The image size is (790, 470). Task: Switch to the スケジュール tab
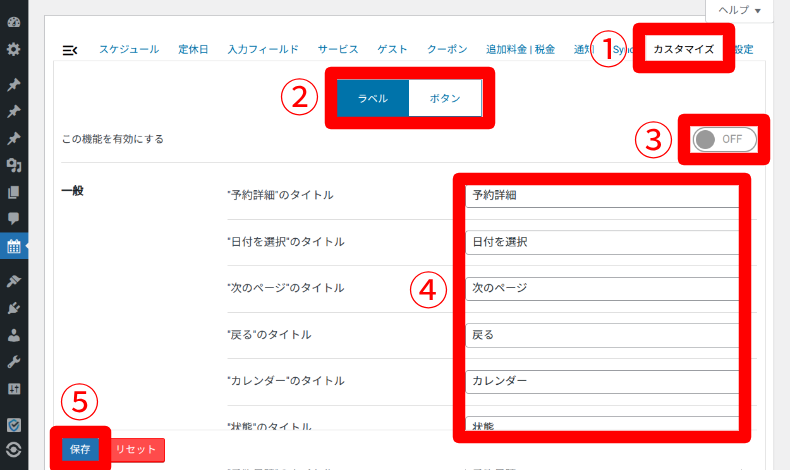(x=129, y=49)
